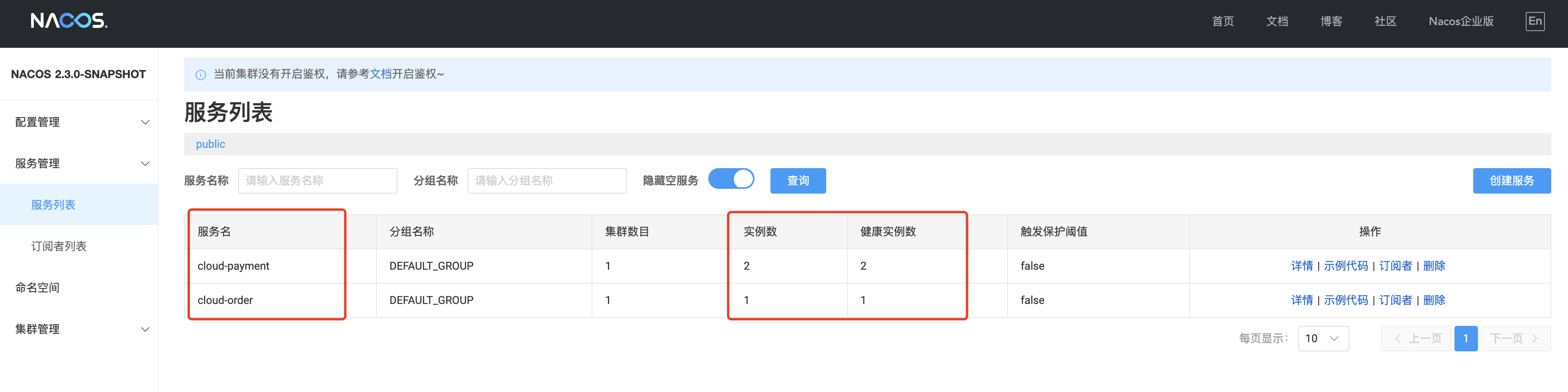Image resolution: width=1568 pixels, height=392 pixels.
Task: Open the 每页显示 page size dropdown
Action: (x=1323, y=339)
